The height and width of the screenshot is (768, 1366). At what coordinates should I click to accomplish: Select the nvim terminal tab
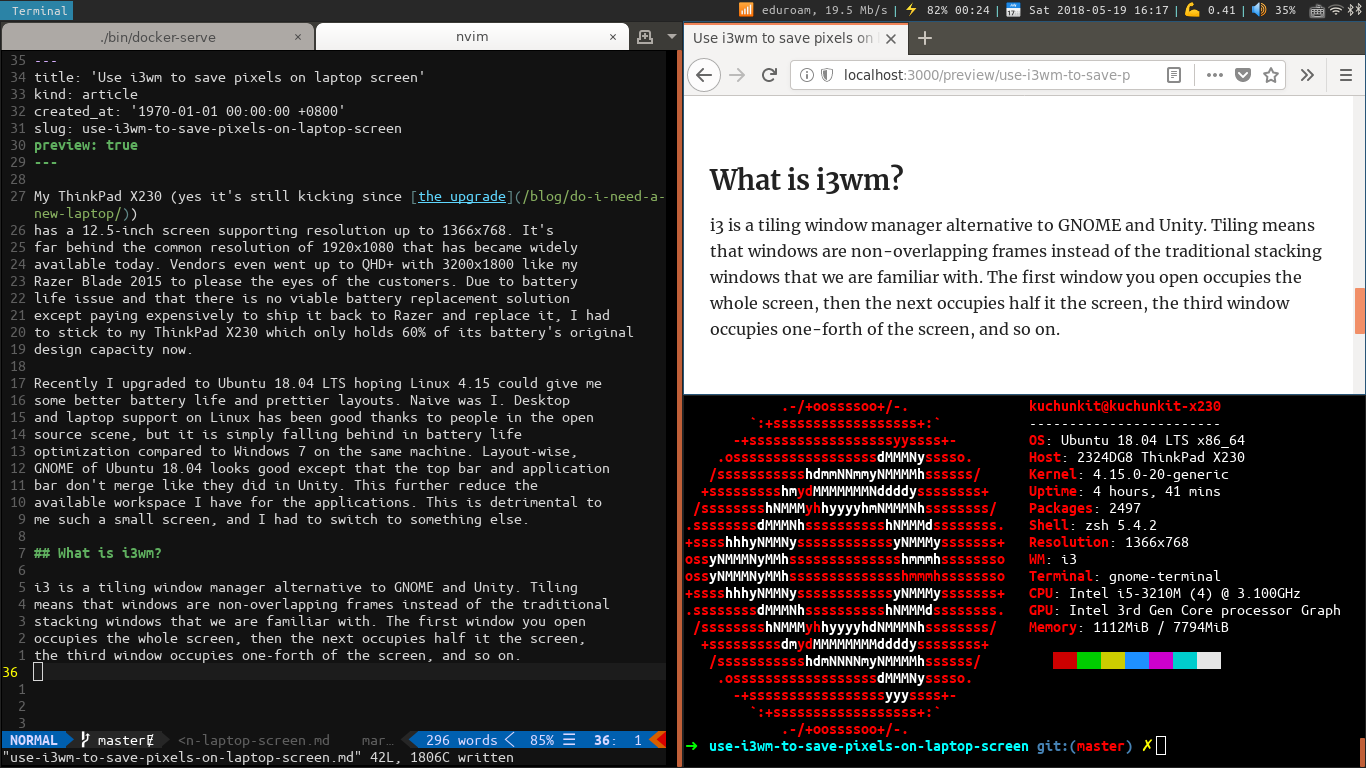coord(472,38)
